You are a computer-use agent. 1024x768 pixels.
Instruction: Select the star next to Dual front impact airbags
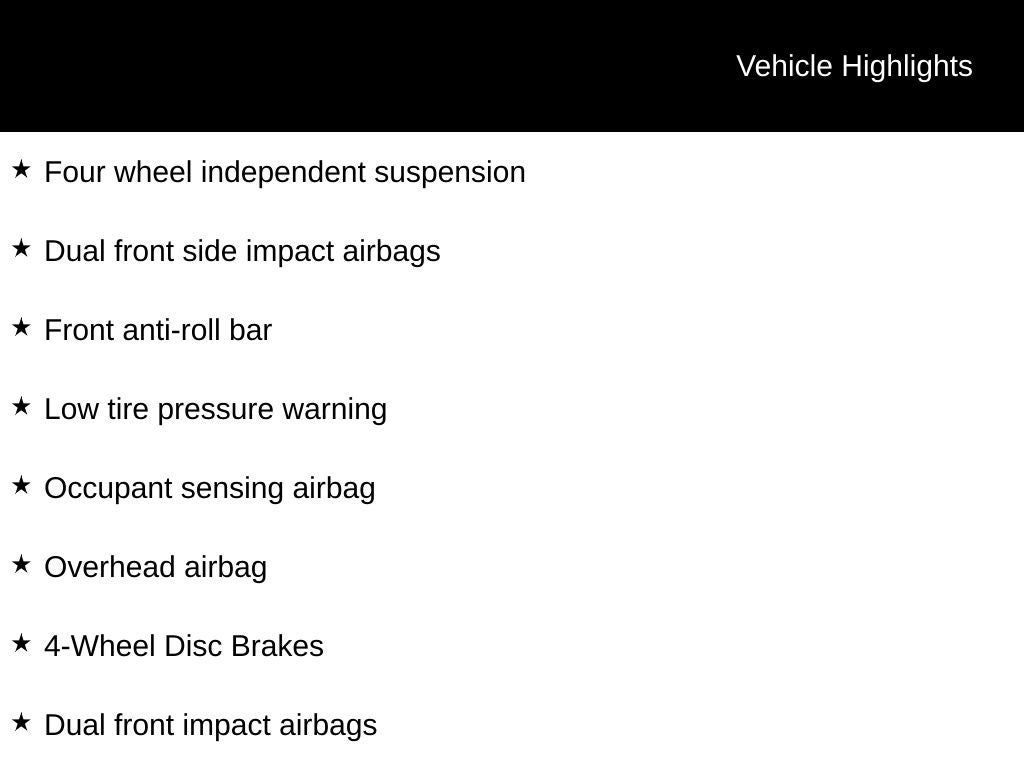click(21, 723)
